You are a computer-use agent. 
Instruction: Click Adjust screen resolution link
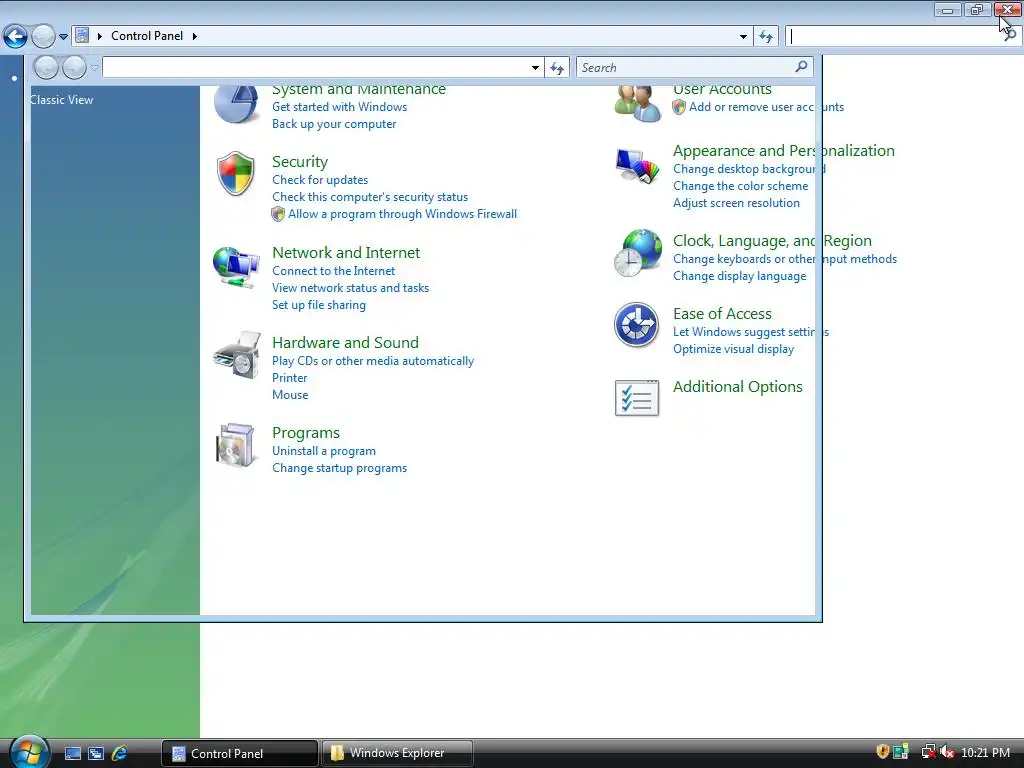[x=736, y=202]
